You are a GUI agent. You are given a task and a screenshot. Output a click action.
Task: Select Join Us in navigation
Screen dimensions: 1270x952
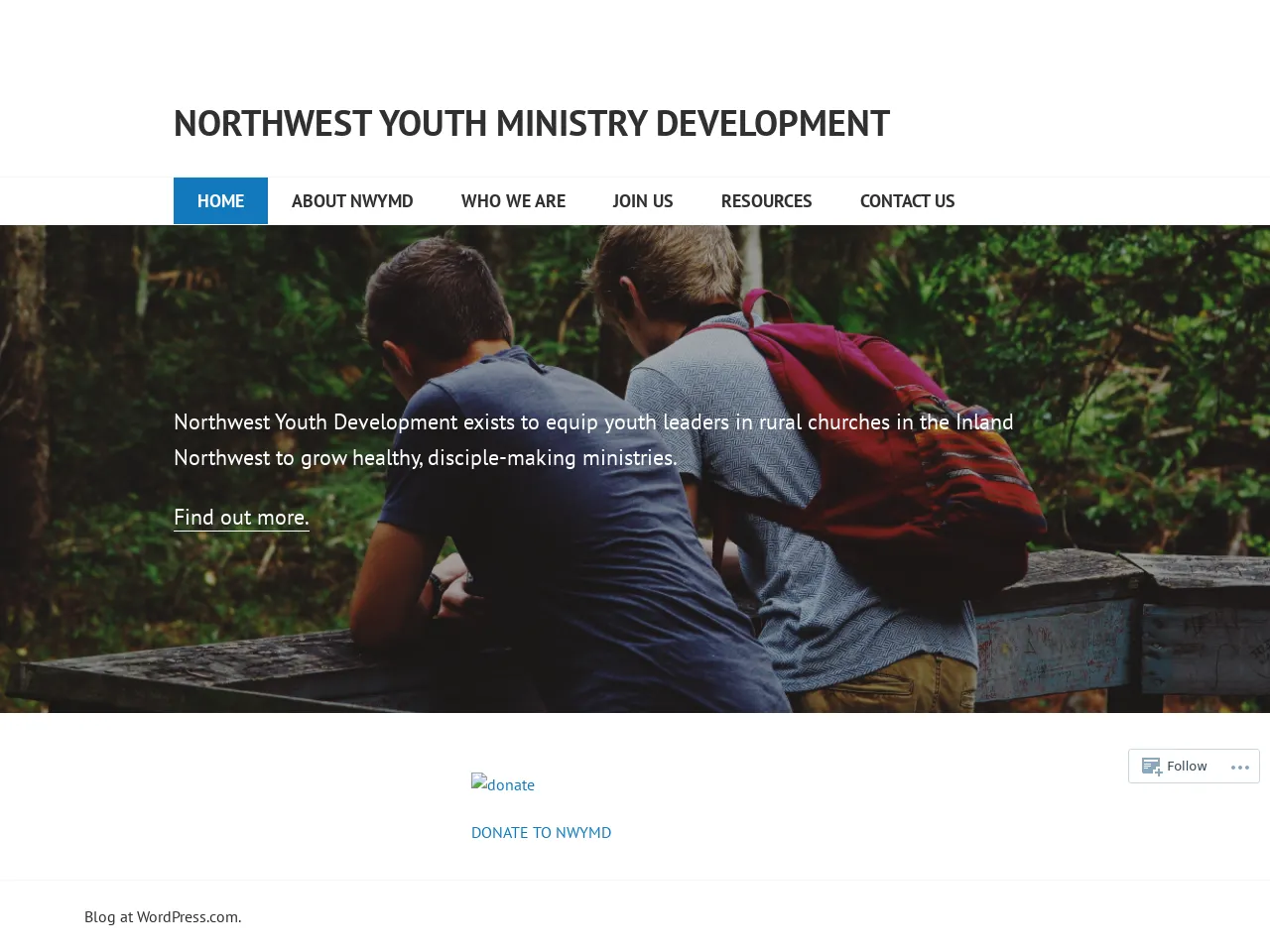tap(643, 200)
